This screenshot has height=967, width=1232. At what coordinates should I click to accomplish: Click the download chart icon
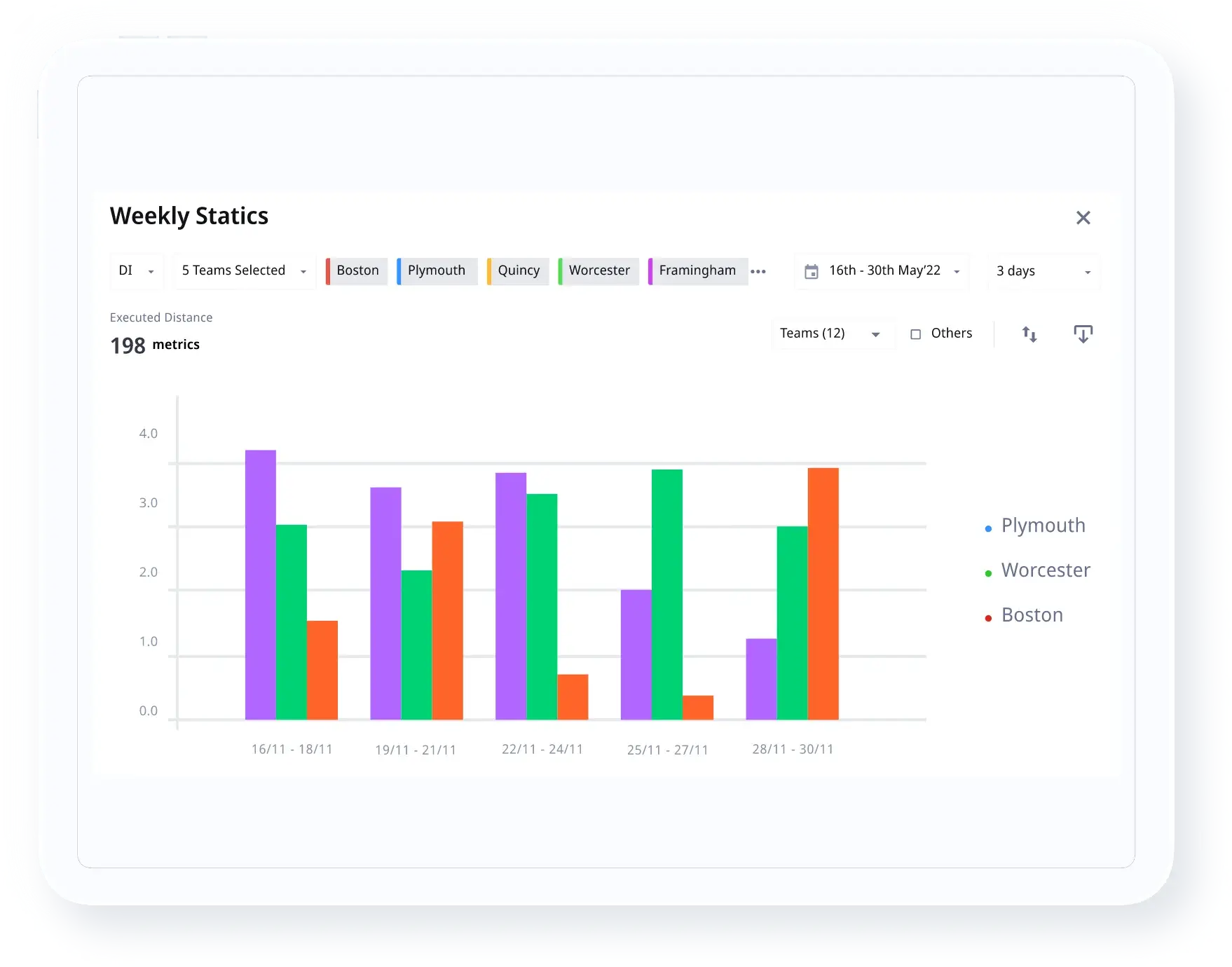click(x=1083, y=334)
